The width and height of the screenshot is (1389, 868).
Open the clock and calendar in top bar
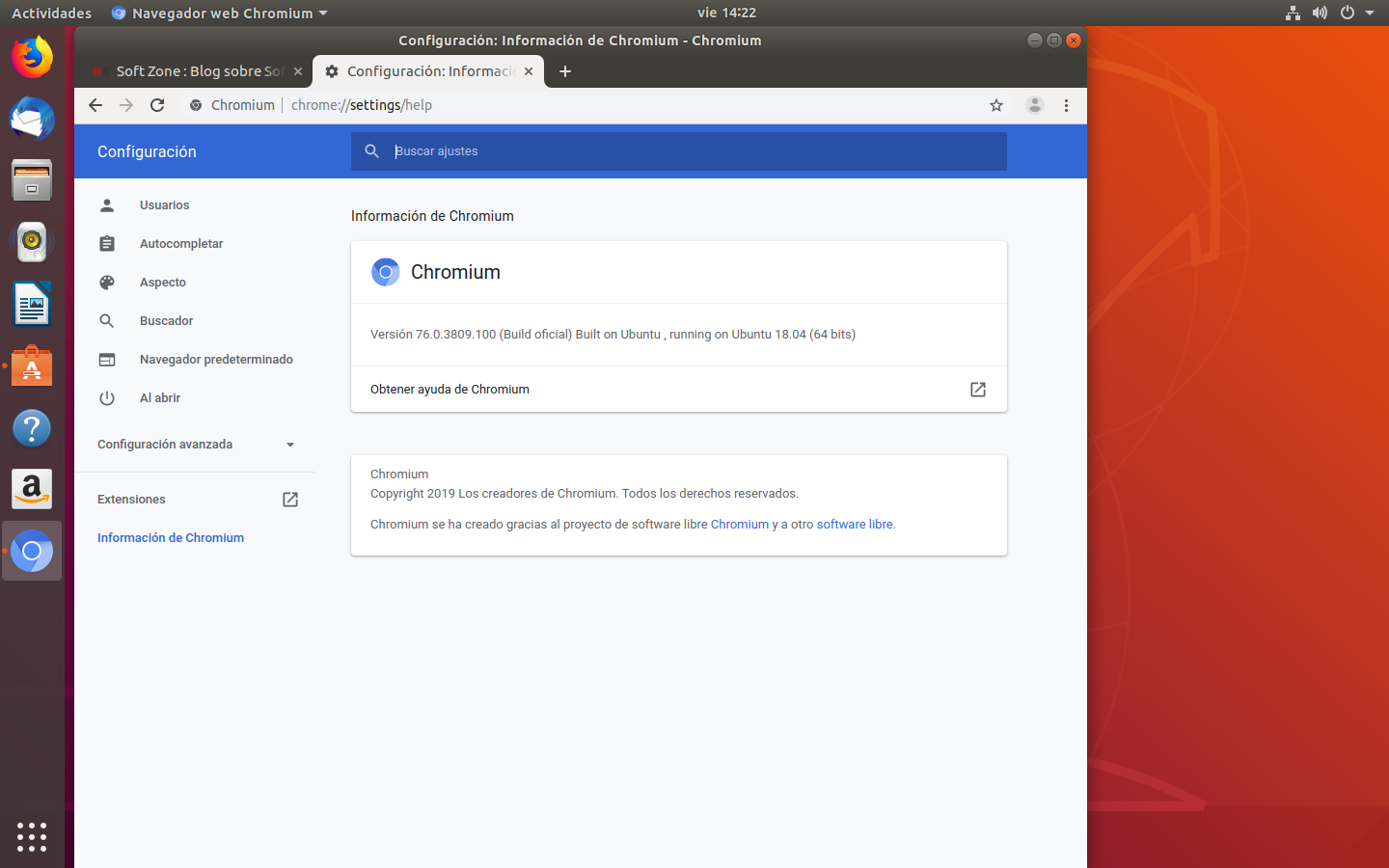[726, 13]
